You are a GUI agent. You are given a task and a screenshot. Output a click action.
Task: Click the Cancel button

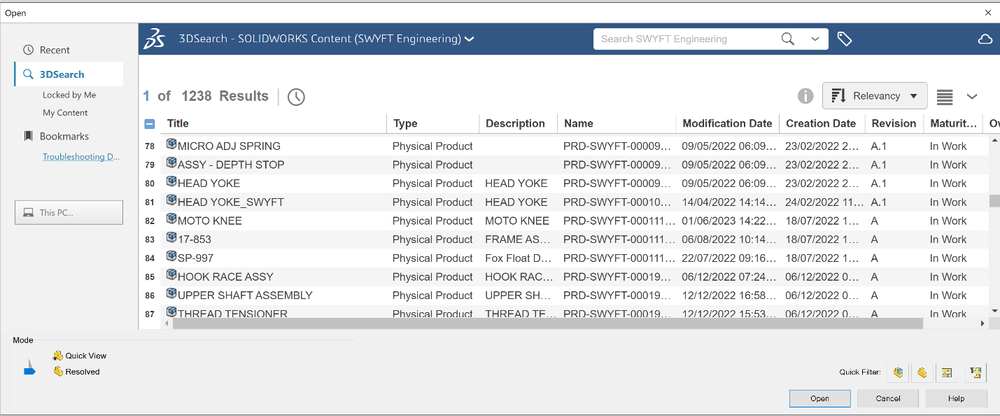pyautogui.click(x=888, y=398)
